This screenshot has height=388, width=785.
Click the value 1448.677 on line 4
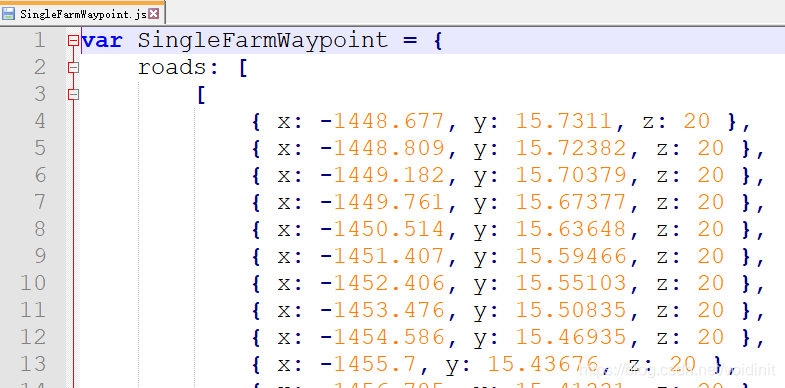pos(389,122)
